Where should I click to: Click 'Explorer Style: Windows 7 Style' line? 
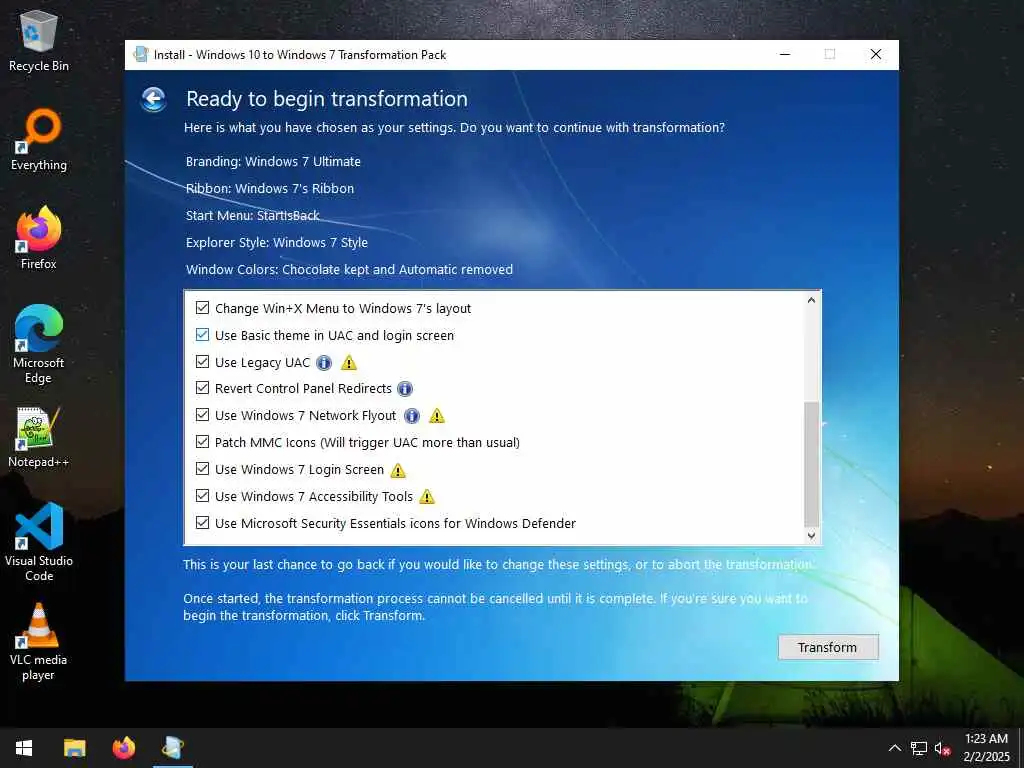[x=277, y=242]
